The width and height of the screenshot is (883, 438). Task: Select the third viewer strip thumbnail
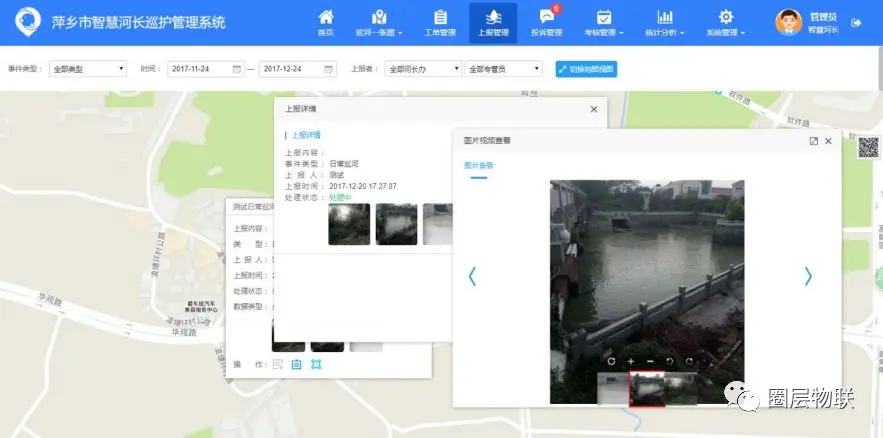[681, 388]
